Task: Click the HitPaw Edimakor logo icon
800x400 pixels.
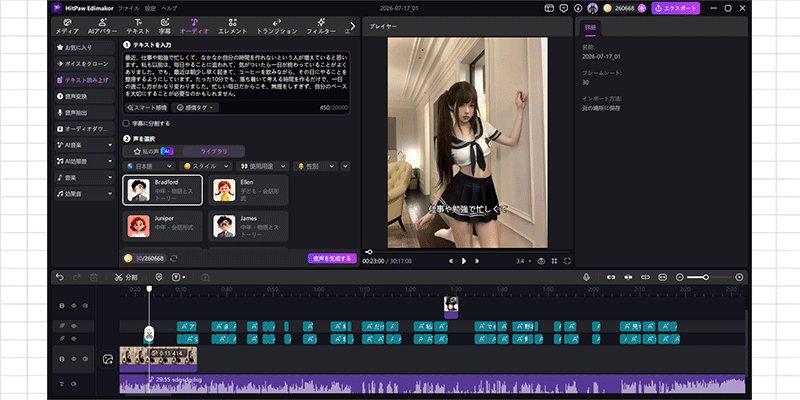Action: [56, 8]
